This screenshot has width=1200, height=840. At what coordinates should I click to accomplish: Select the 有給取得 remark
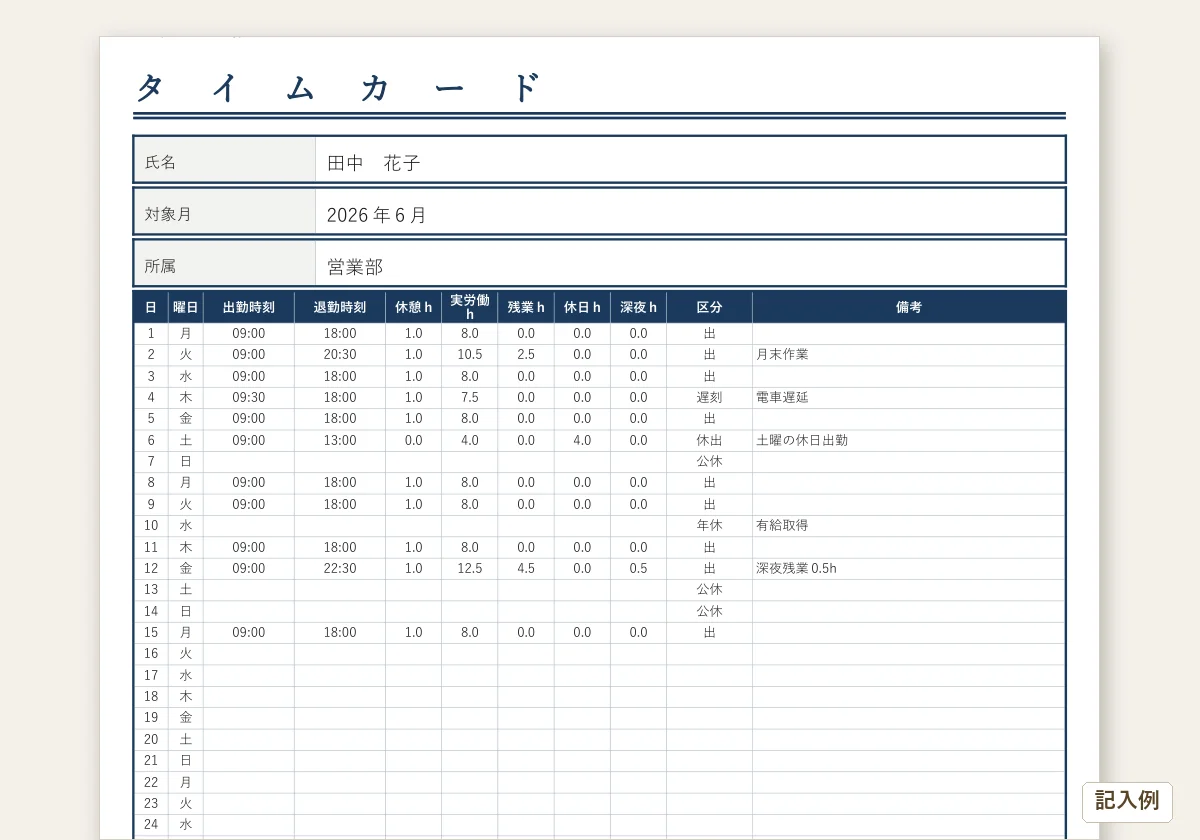(782, 525)
